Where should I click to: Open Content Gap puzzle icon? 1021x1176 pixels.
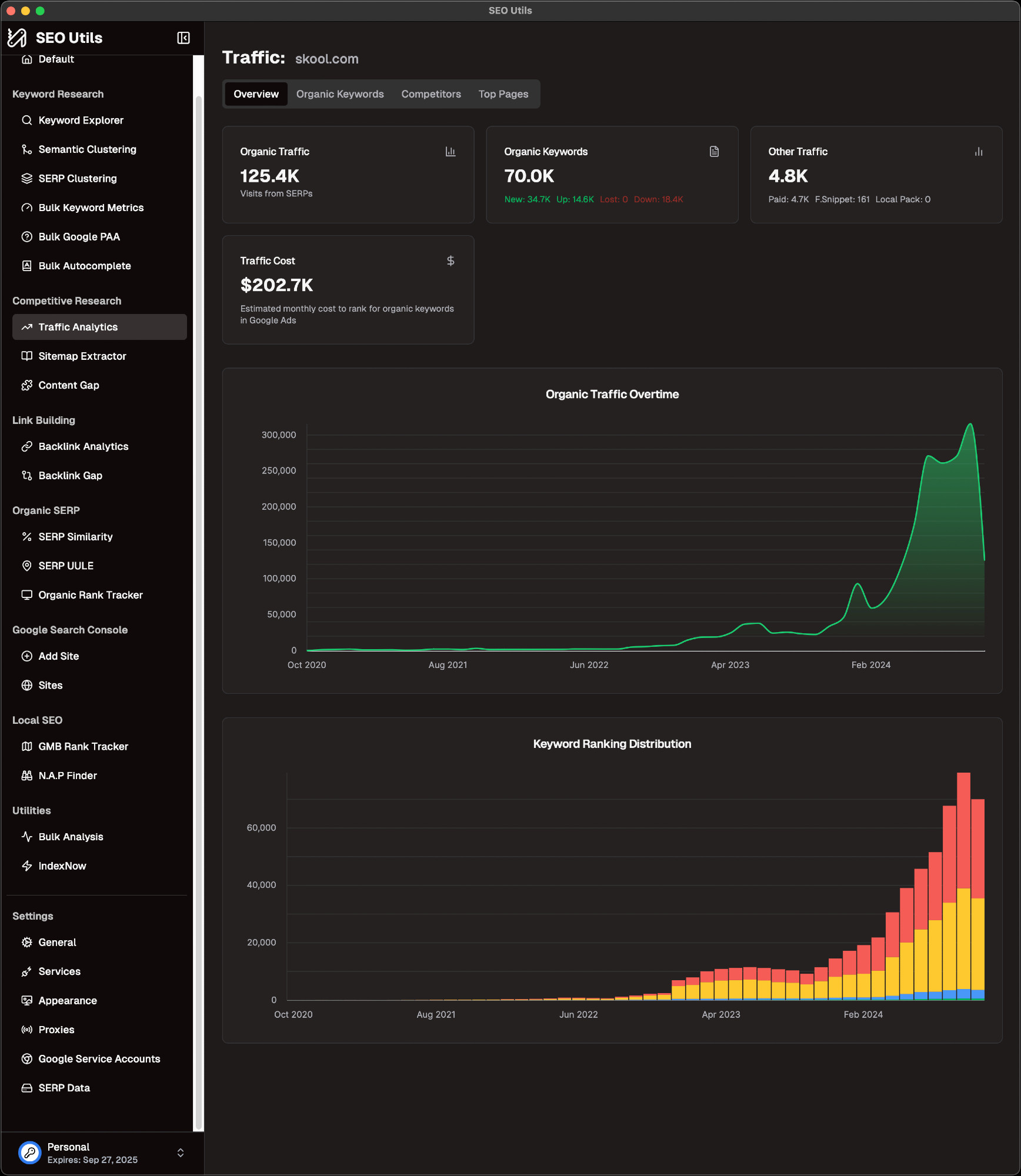(x=26, y=385)
